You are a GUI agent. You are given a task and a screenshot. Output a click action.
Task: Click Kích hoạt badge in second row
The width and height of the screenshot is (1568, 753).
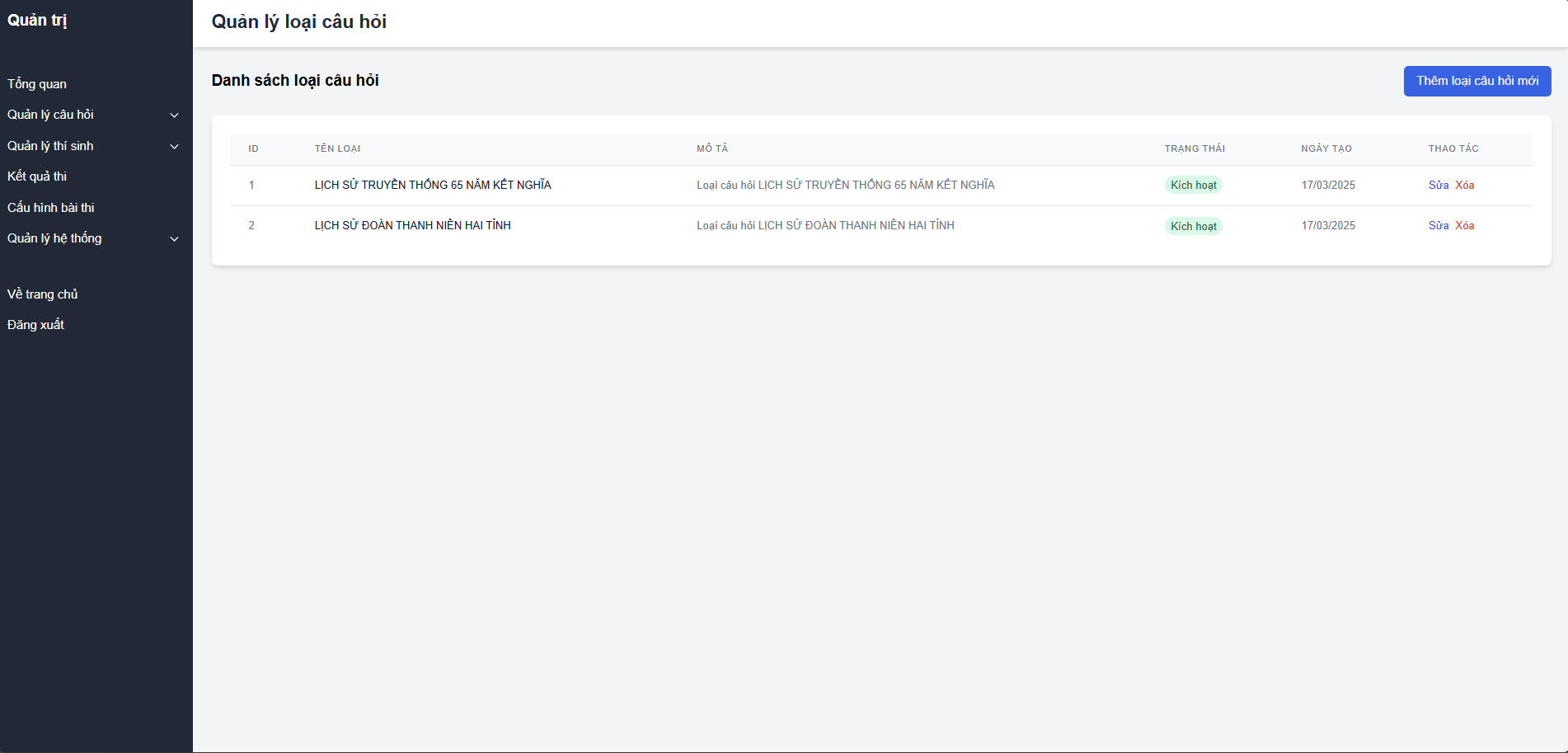point(1193,226)
